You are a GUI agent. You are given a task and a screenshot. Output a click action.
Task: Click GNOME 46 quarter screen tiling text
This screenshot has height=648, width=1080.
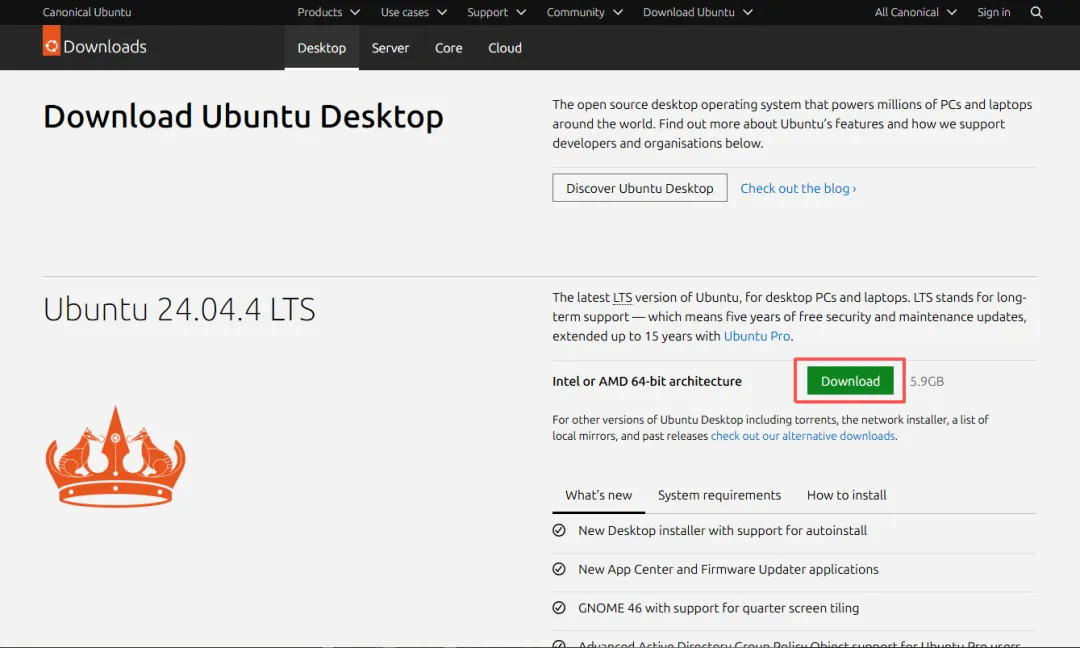[x=718, y=607]
